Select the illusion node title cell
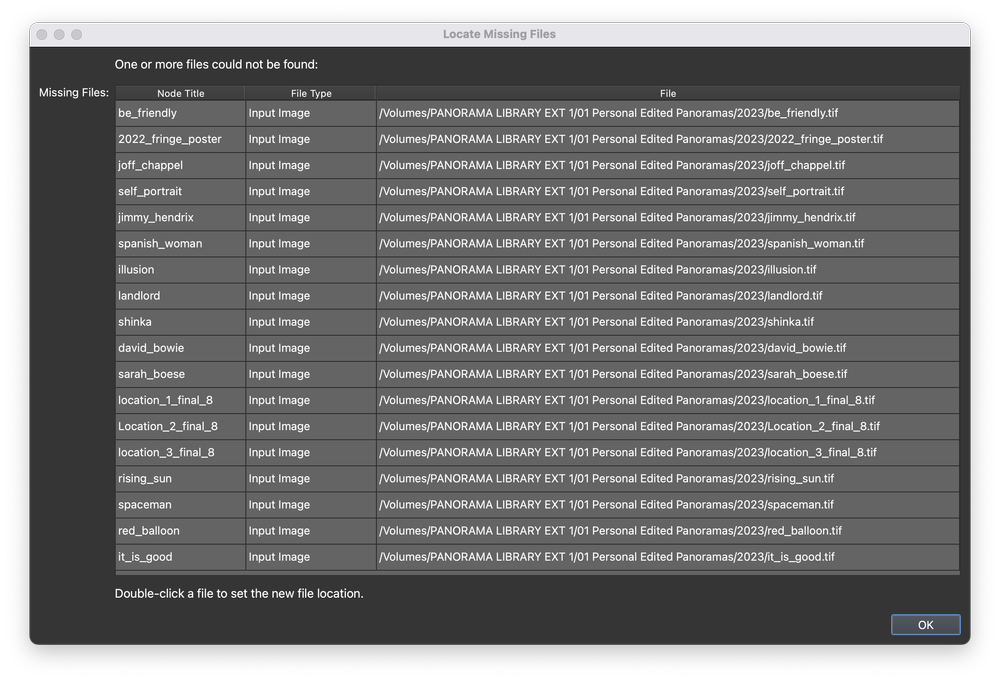 (180, 270)
